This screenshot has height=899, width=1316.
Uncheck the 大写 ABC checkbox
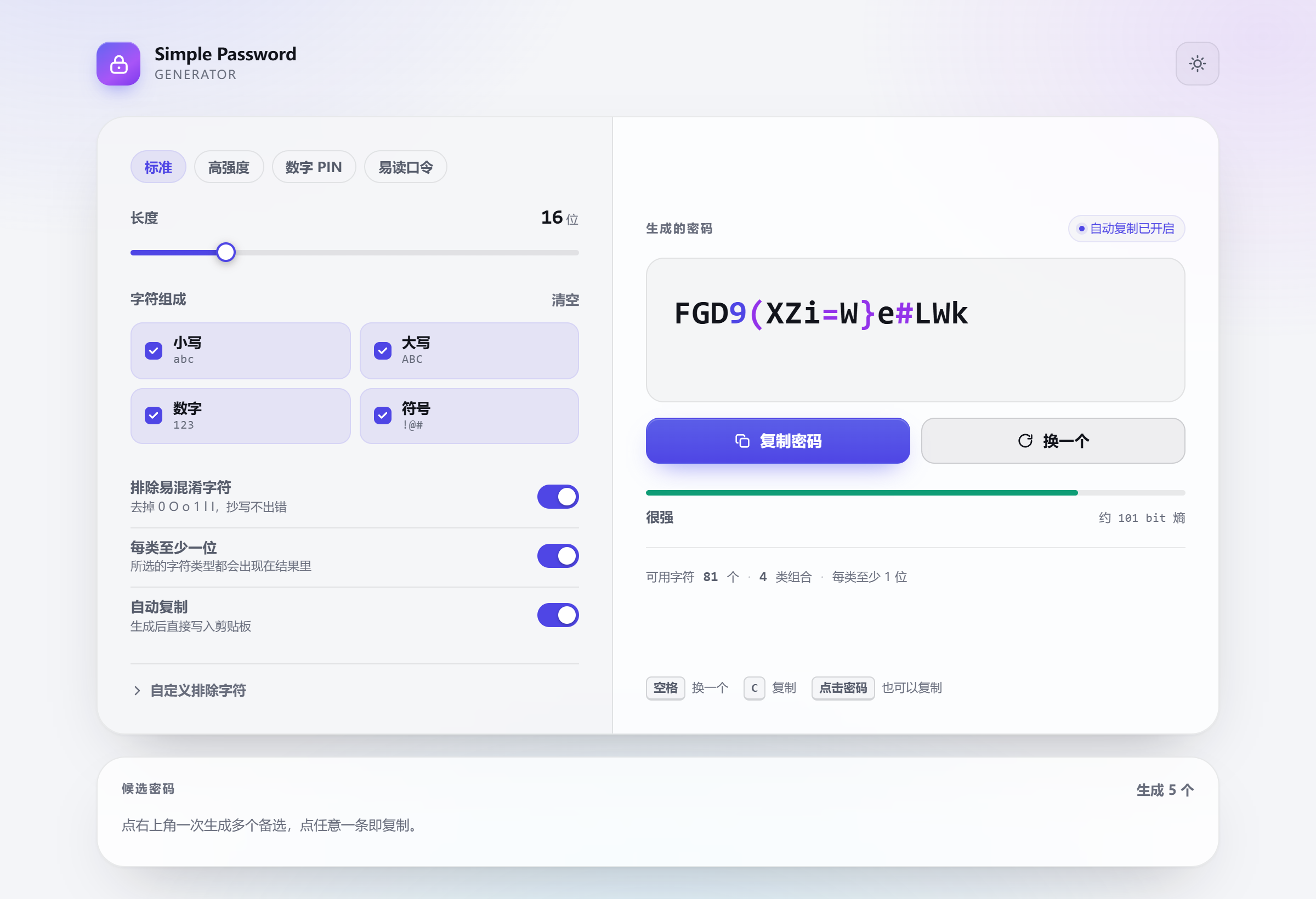383,350
